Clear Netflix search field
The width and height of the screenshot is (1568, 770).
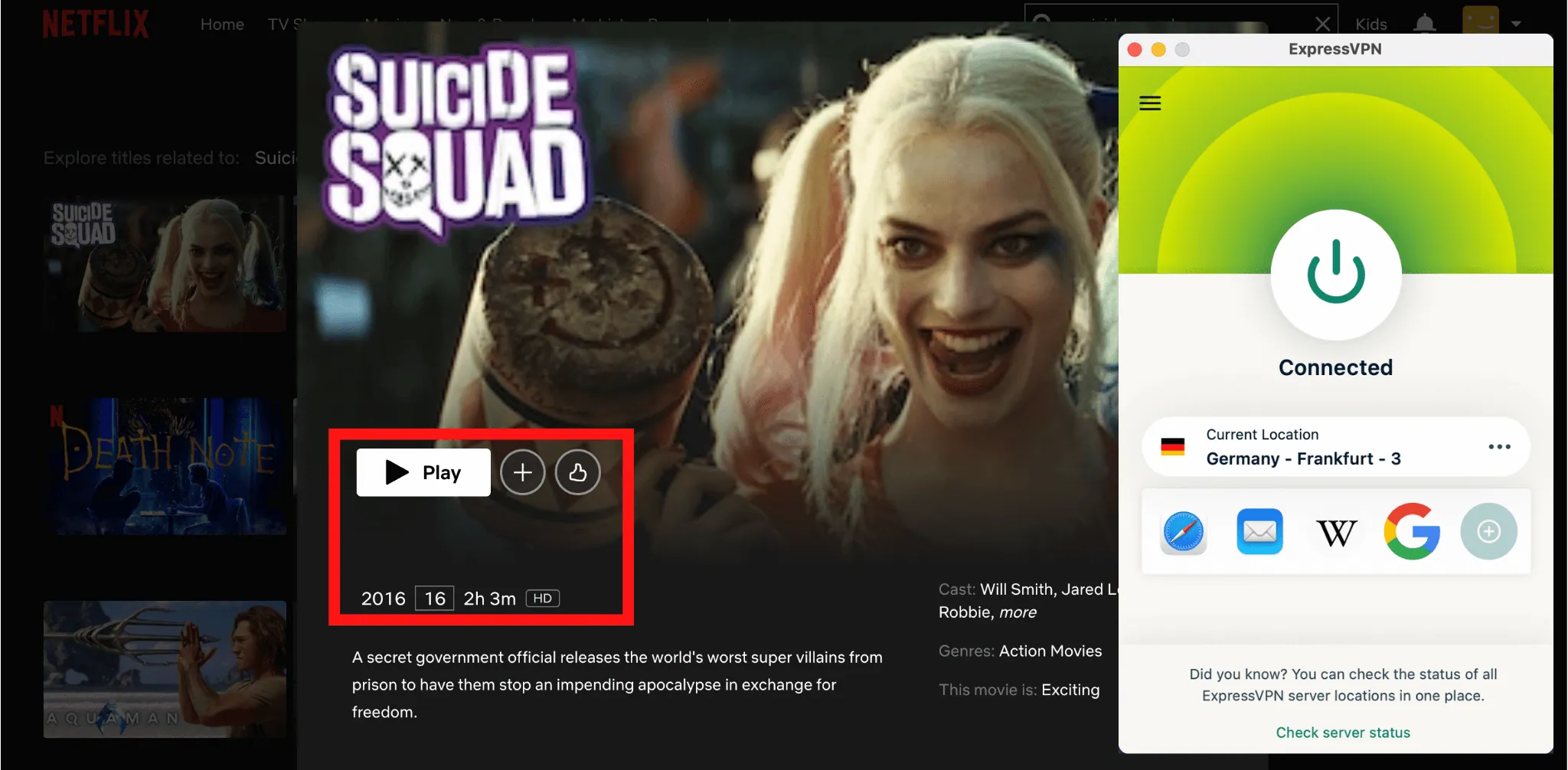click(1322, 24)
